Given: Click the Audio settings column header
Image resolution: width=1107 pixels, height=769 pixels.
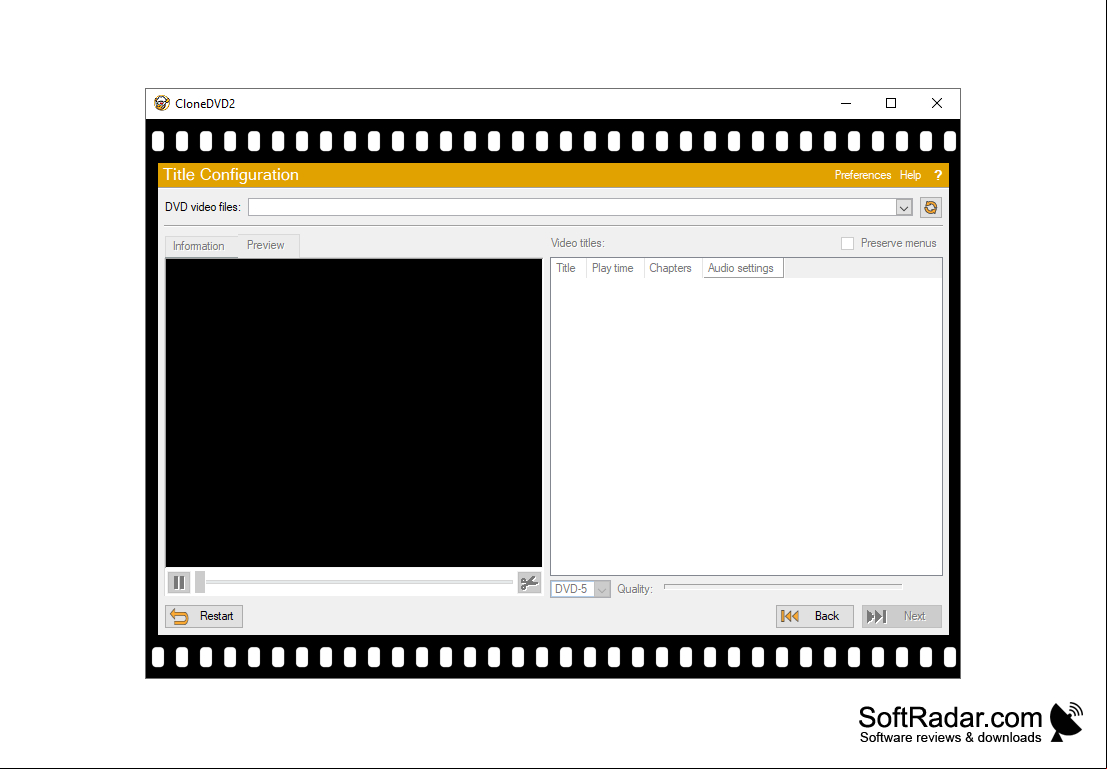Looking at the screenshot, I should tap(741, 268).
